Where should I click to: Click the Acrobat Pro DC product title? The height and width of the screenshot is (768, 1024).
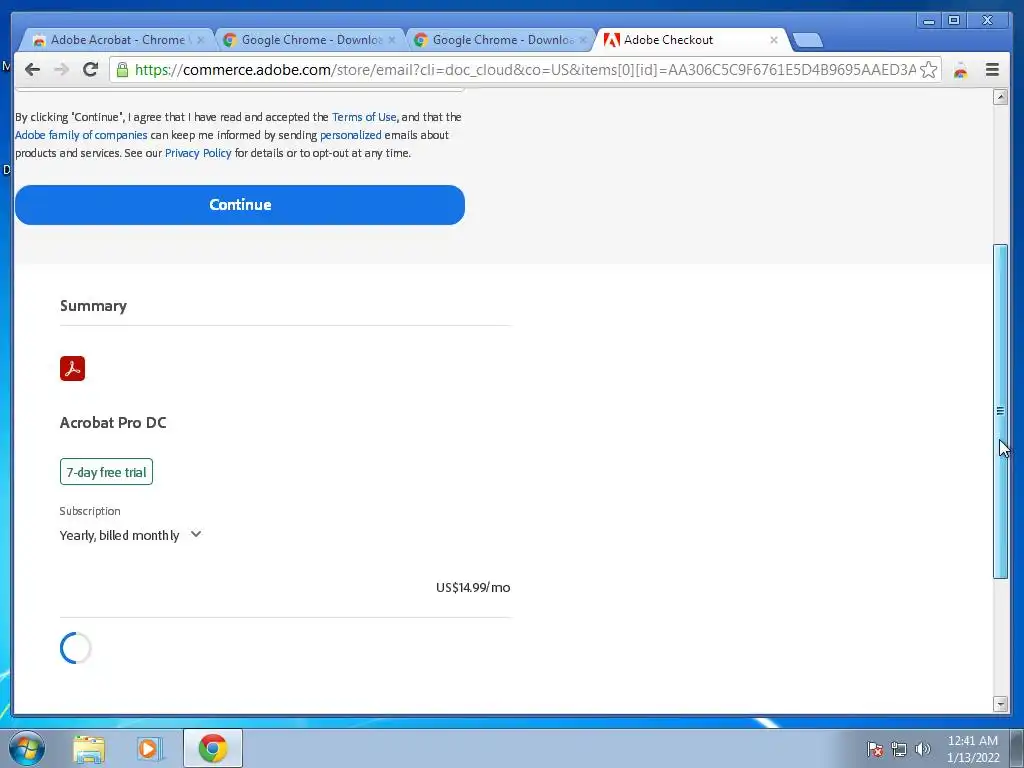click(x=113, y=423)
